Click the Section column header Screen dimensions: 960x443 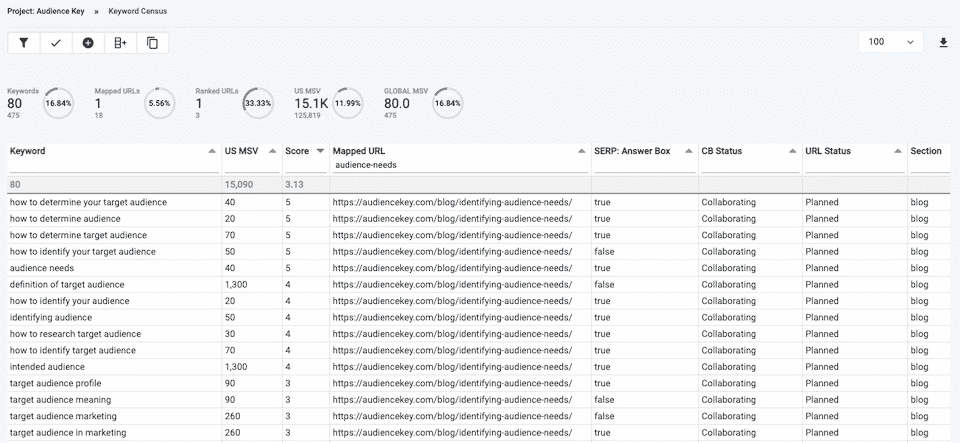(x=926, y=151)
